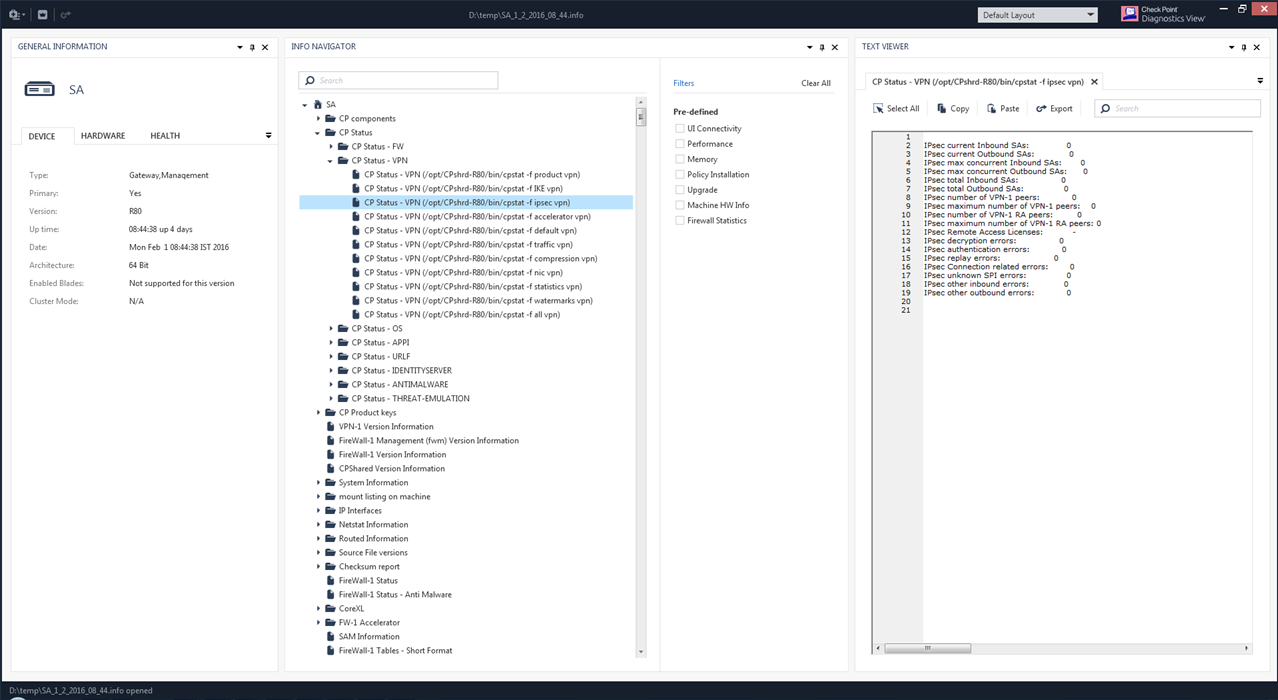The width and height of the screenshot is (1278, 700).
Task: Enable the UI Connectivity filter checkbox
Action: (x=680, y=128)
